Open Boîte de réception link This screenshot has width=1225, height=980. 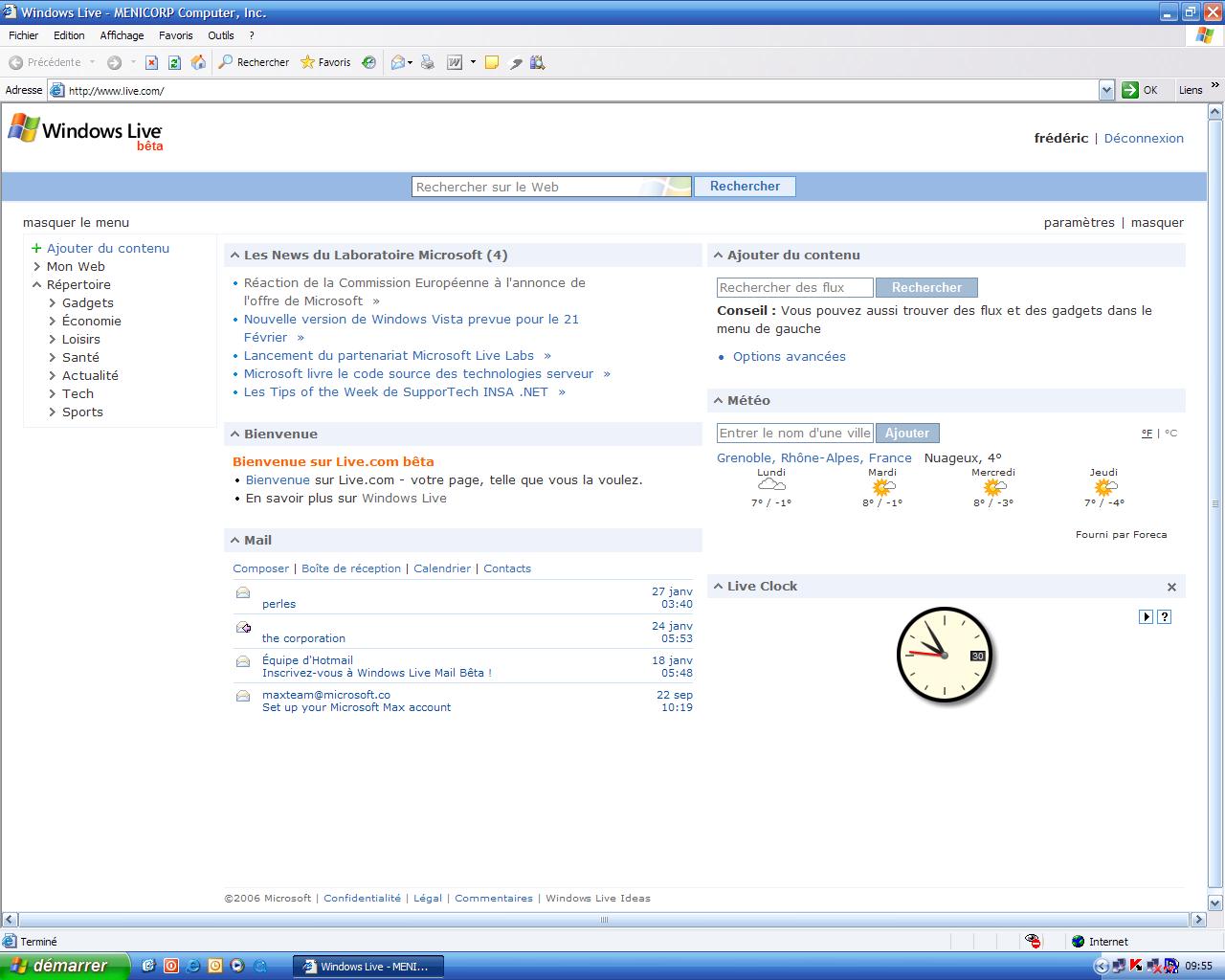[x=351, y=568]
